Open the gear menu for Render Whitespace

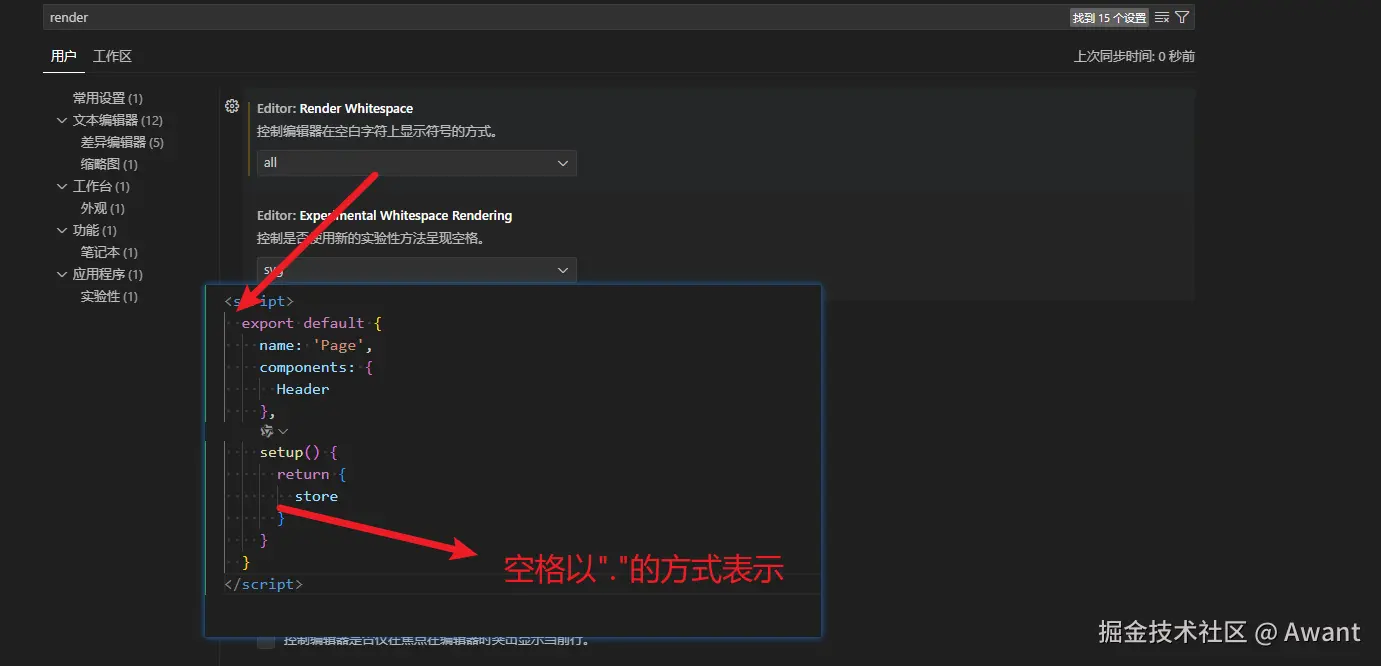pos(232,106)
